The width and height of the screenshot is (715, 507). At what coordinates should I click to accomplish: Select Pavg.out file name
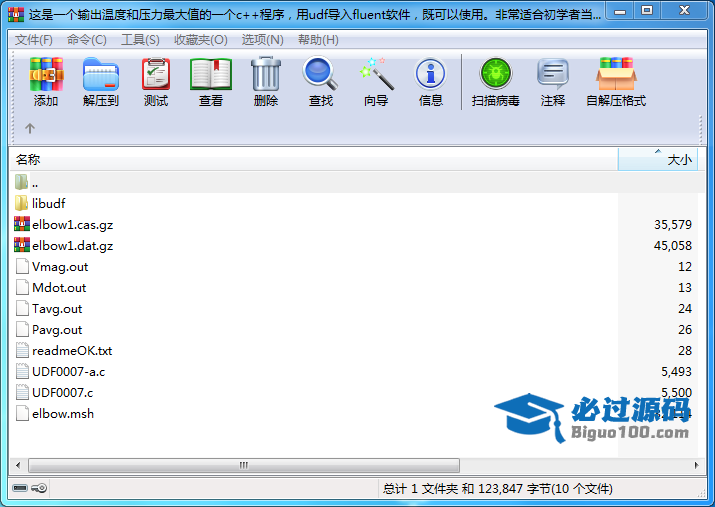(x=57, y=330)
